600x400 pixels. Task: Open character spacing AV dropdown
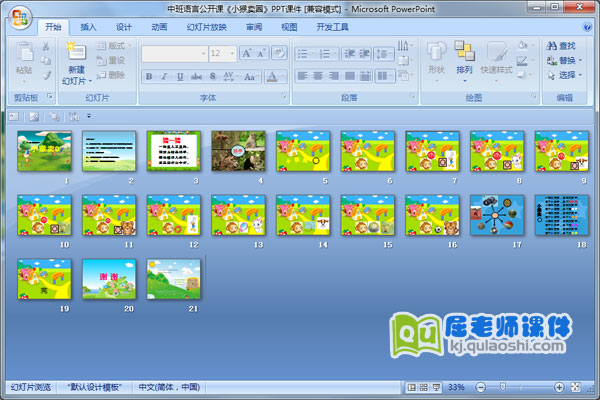coord(230,77)
